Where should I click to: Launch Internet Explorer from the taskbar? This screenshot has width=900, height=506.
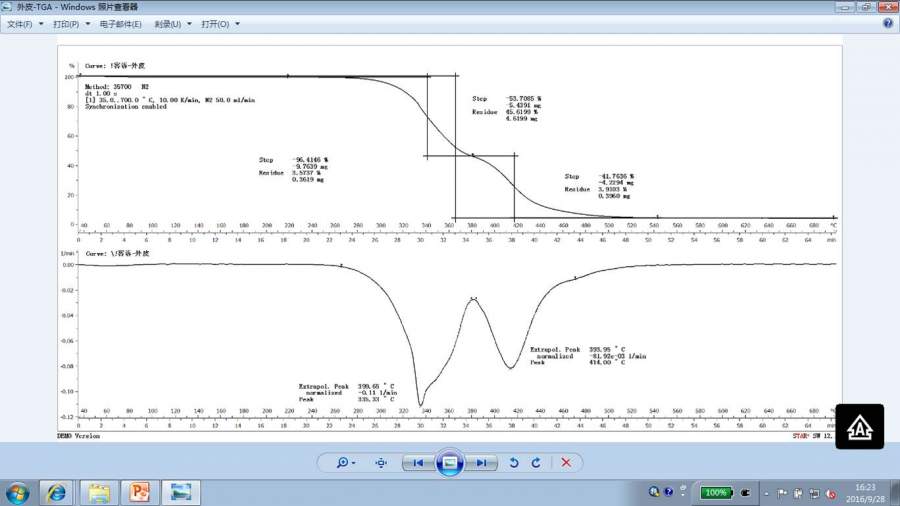56,493
